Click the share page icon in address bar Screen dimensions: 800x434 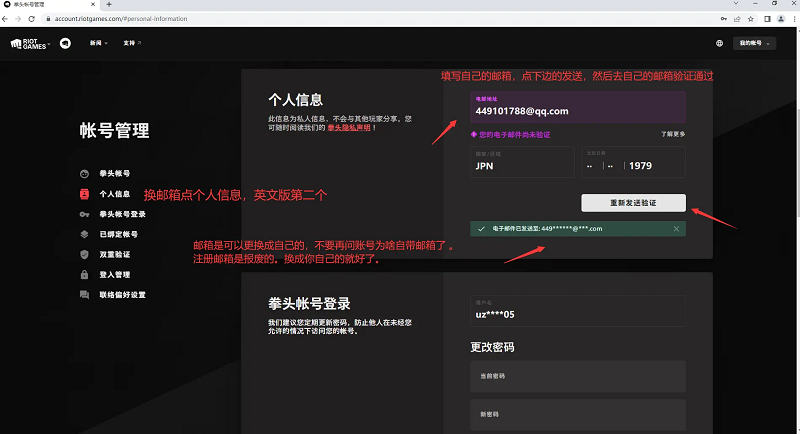tap(737, 19)
